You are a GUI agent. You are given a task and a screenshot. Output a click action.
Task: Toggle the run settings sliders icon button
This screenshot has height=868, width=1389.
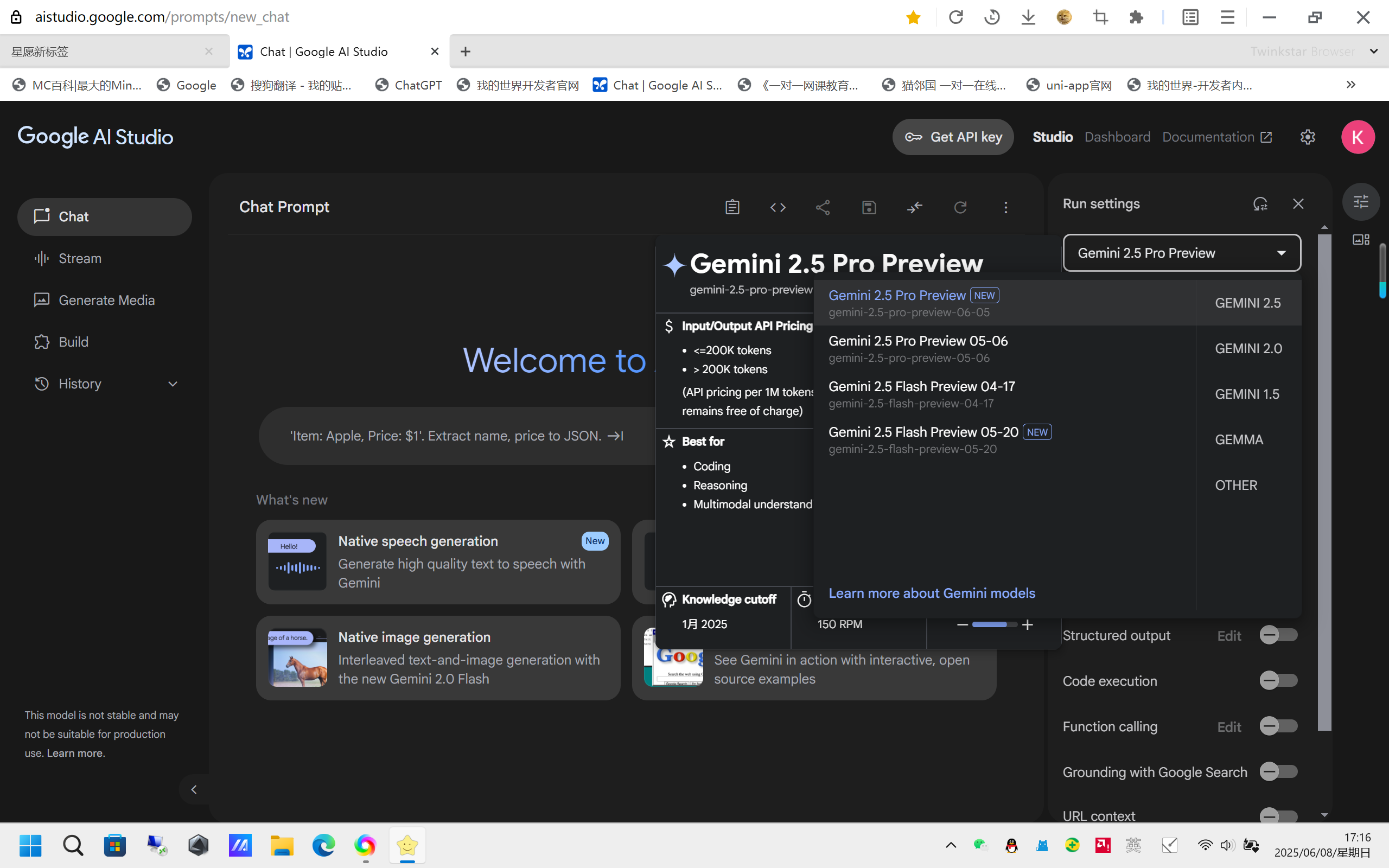[1361, 201]
